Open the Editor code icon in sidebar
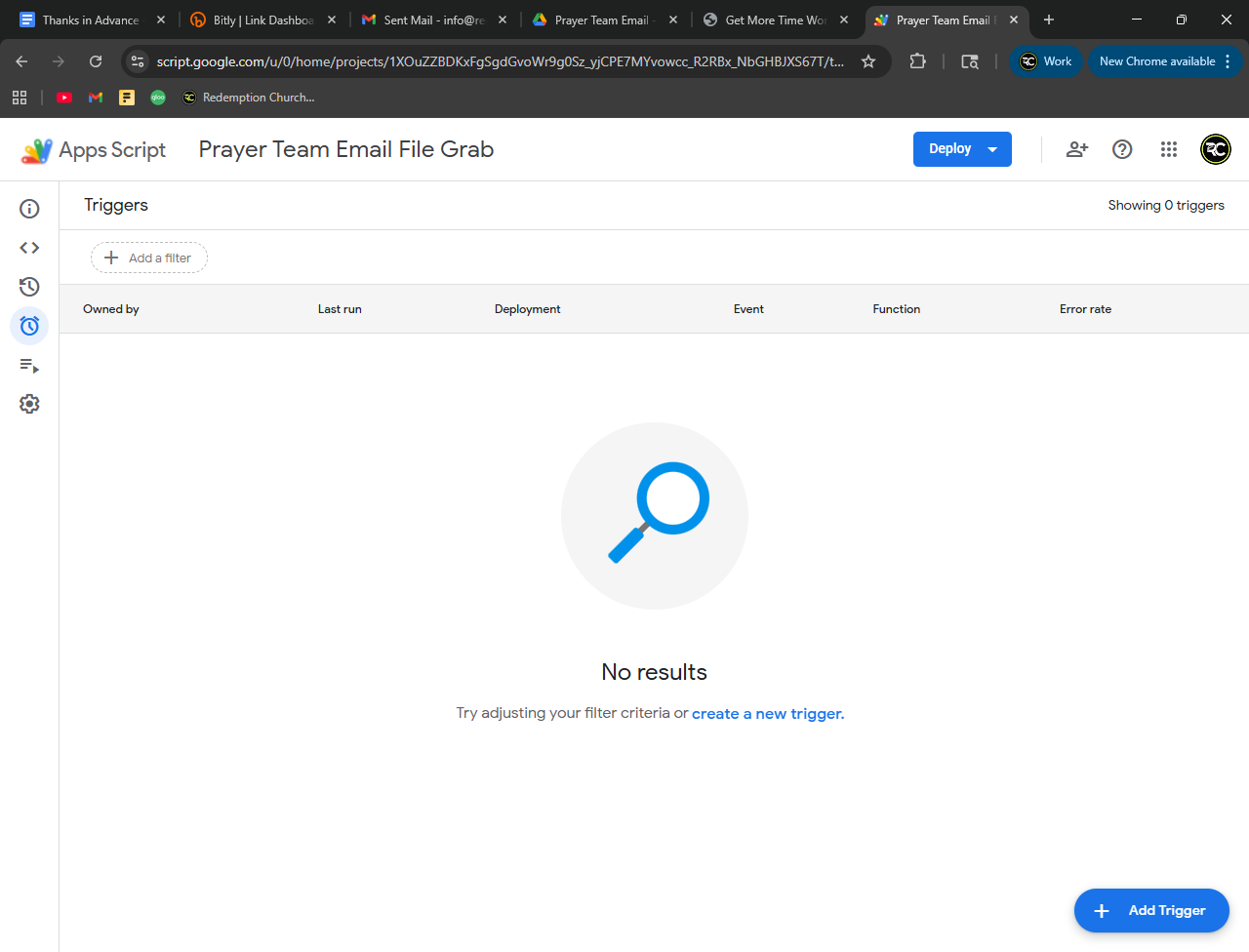Viewport: 1249px width, 952px height. coord(29,248)
